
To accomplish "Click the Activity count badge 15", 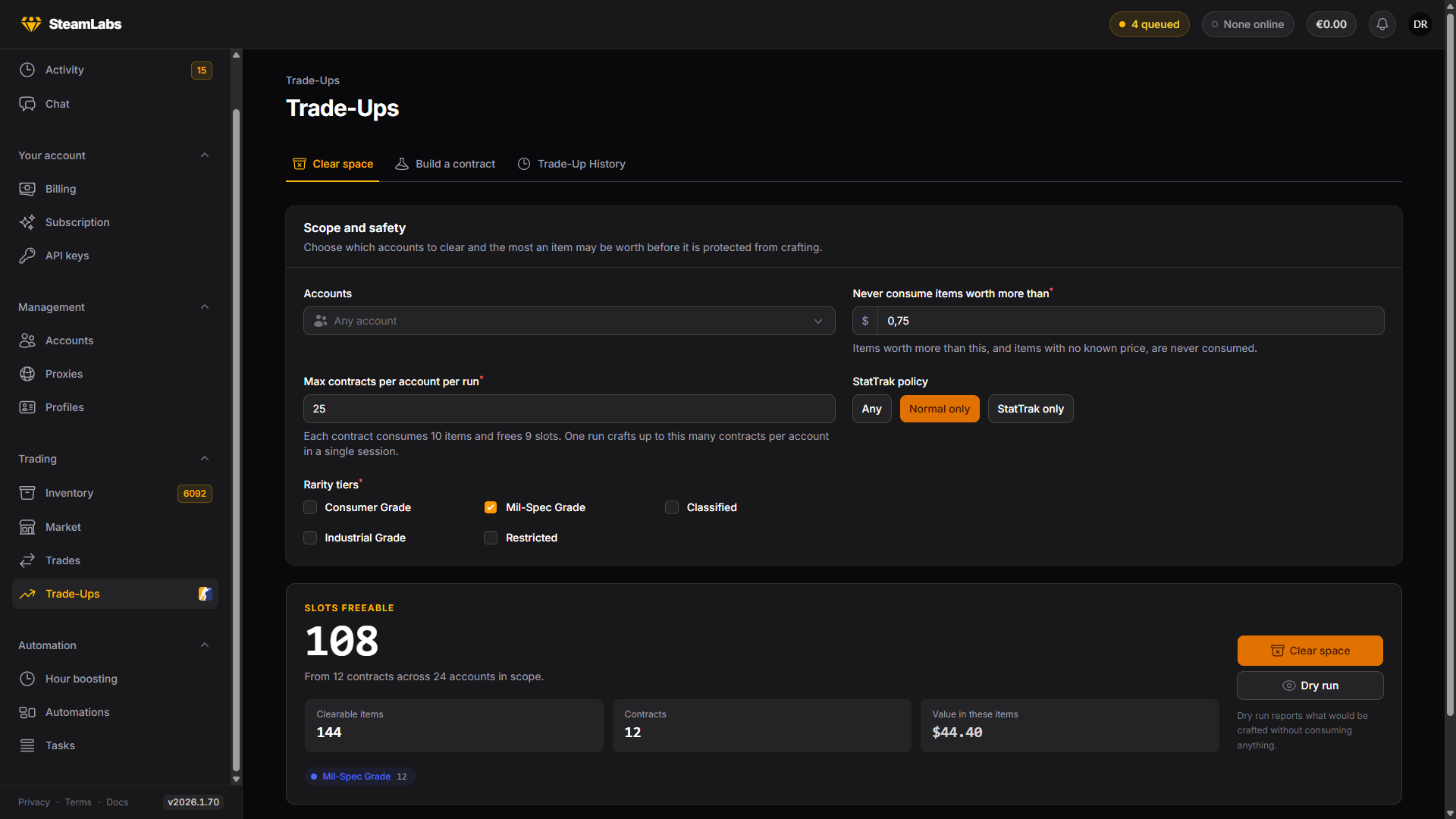I will (202, 71).
